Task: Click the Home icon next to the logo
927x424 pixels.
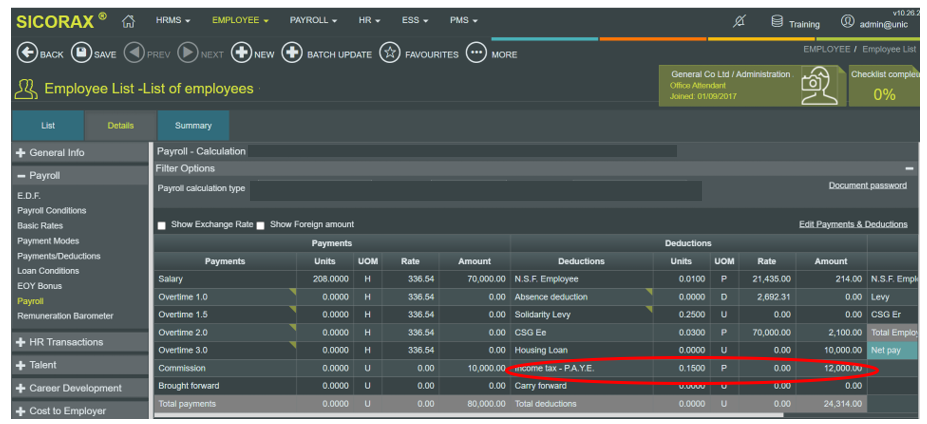Action: coord(128,21)
